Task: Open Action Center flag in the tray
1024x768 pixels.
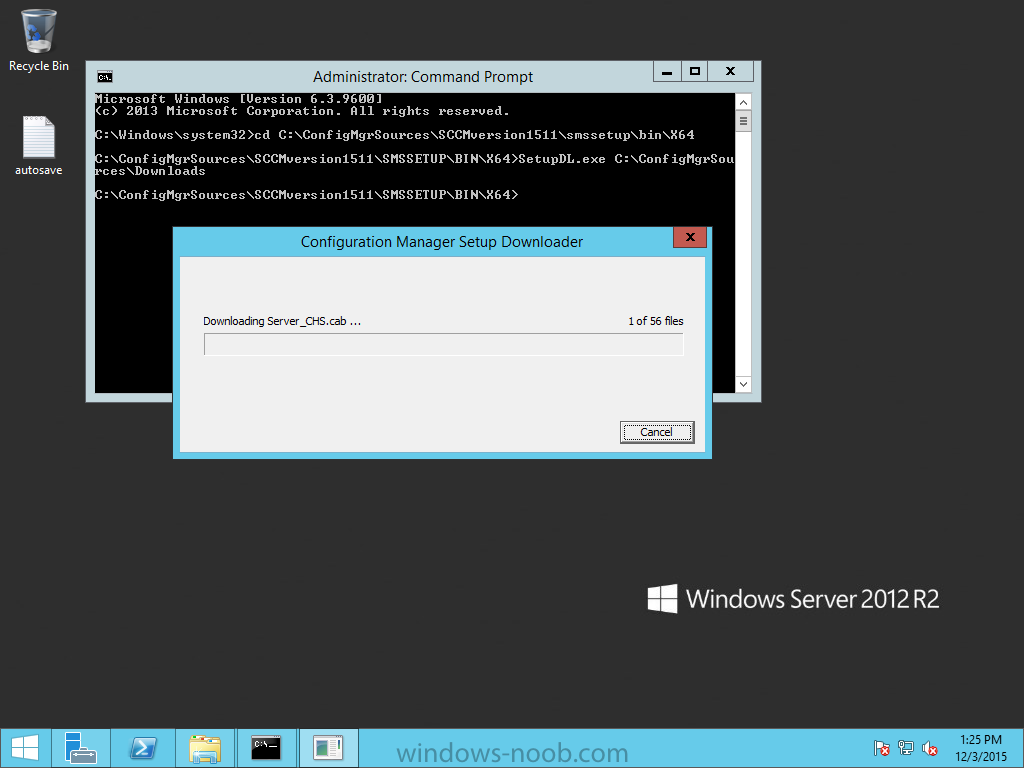Action: click(882, 748)
